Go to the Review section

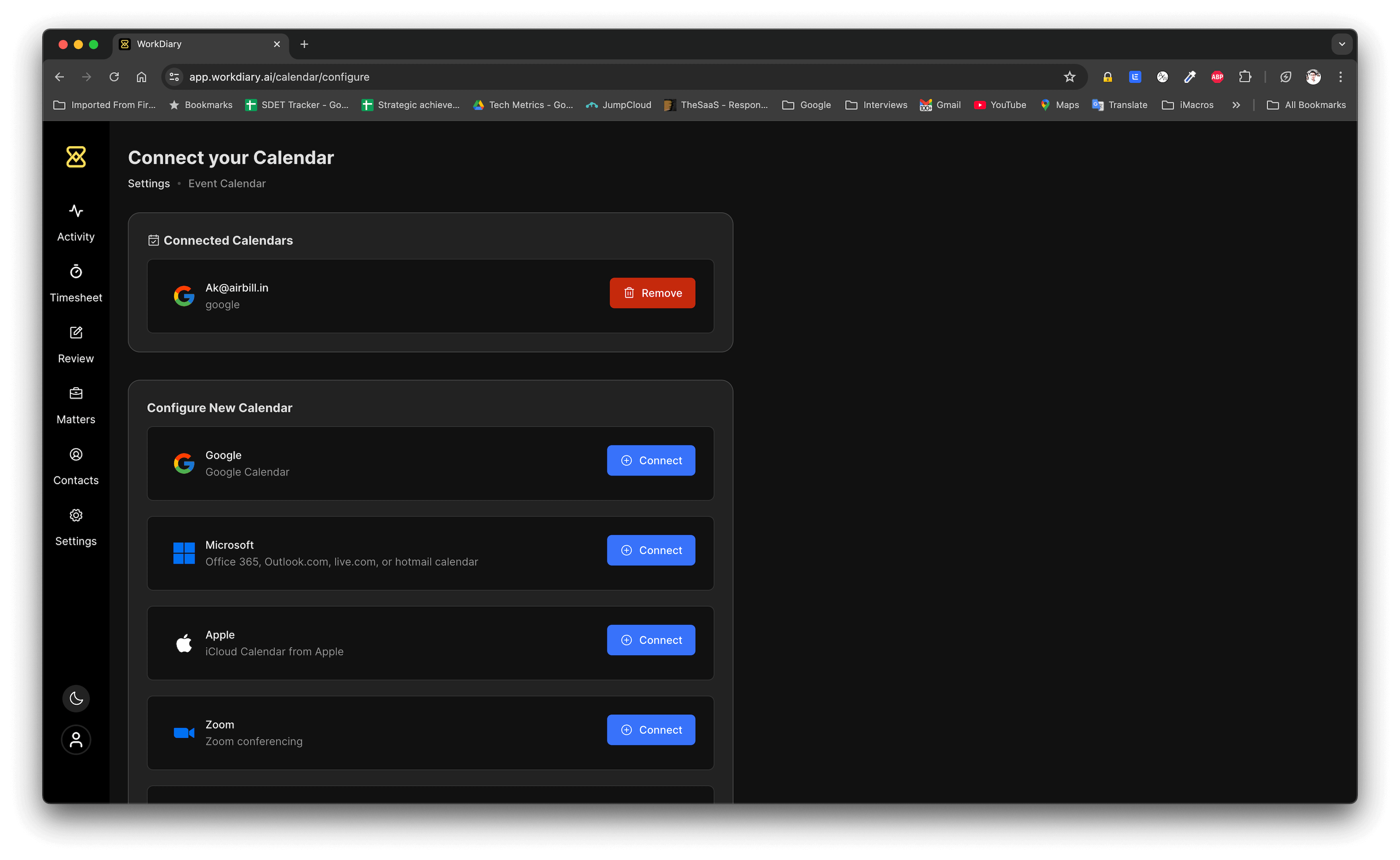click(76, 345)
